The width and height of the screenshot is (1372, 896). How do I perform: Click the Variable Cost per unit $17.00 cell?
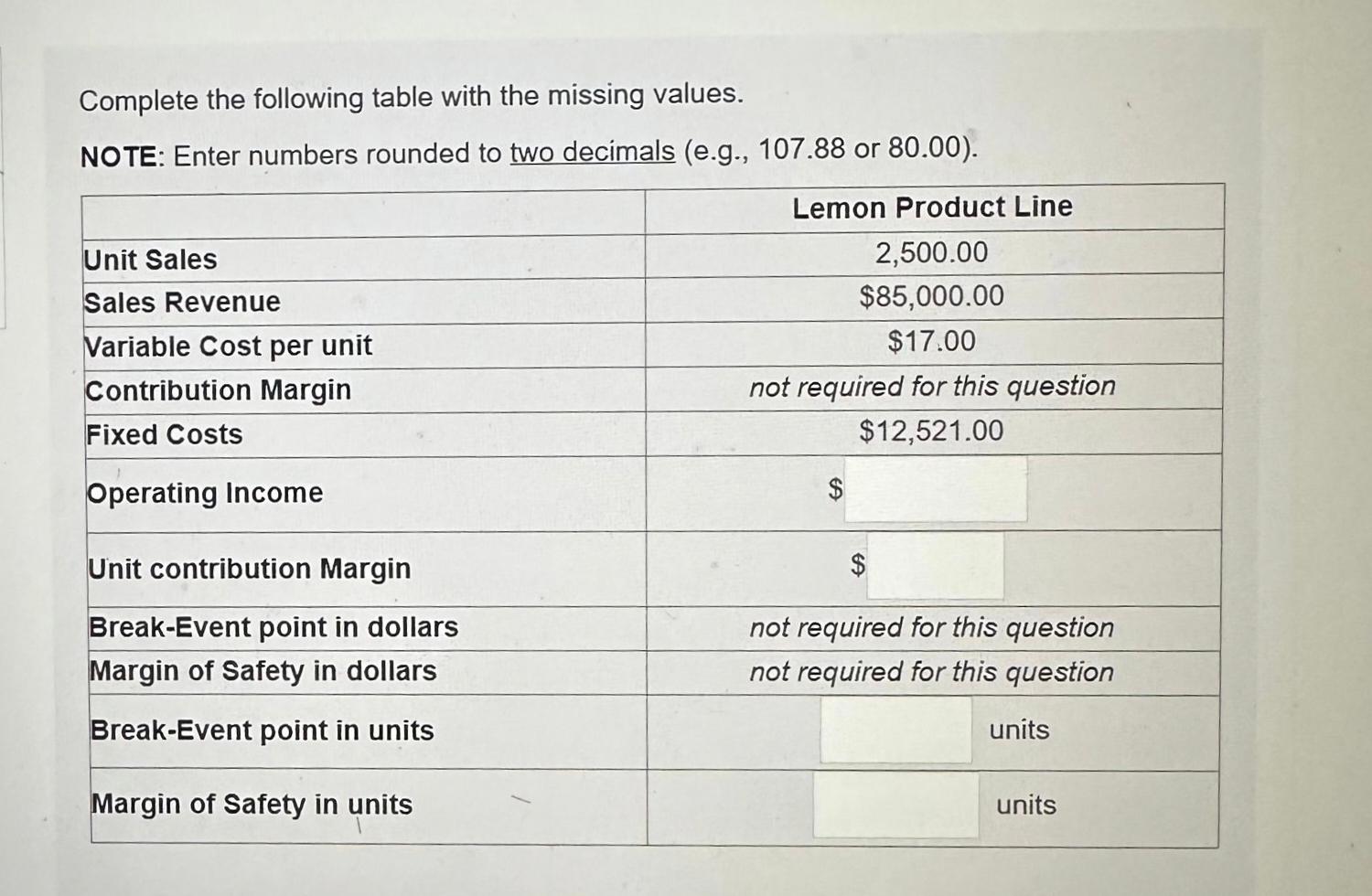point(931,341)
